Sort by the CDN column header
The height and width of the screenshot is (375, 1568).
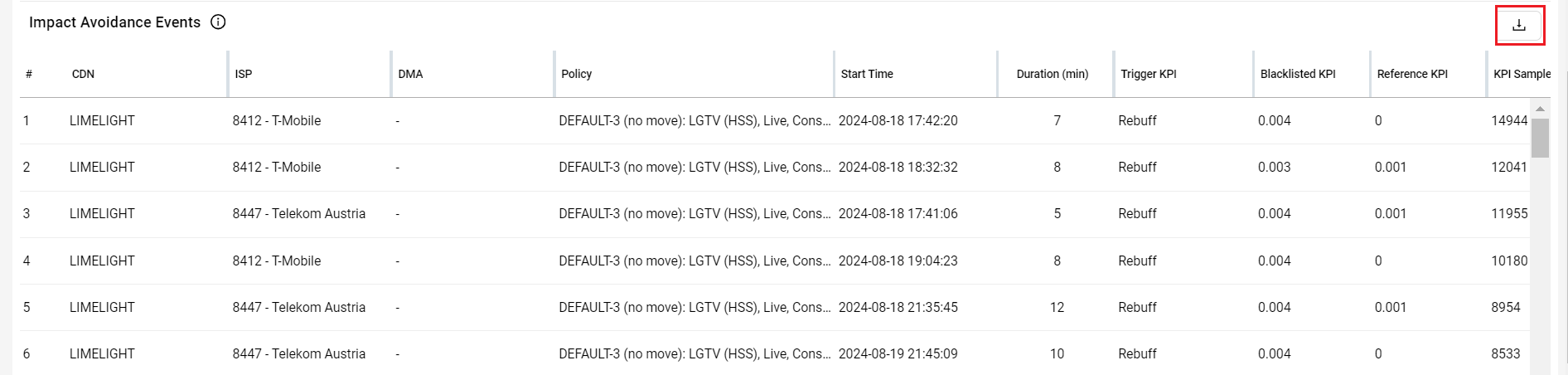[83, 74]
